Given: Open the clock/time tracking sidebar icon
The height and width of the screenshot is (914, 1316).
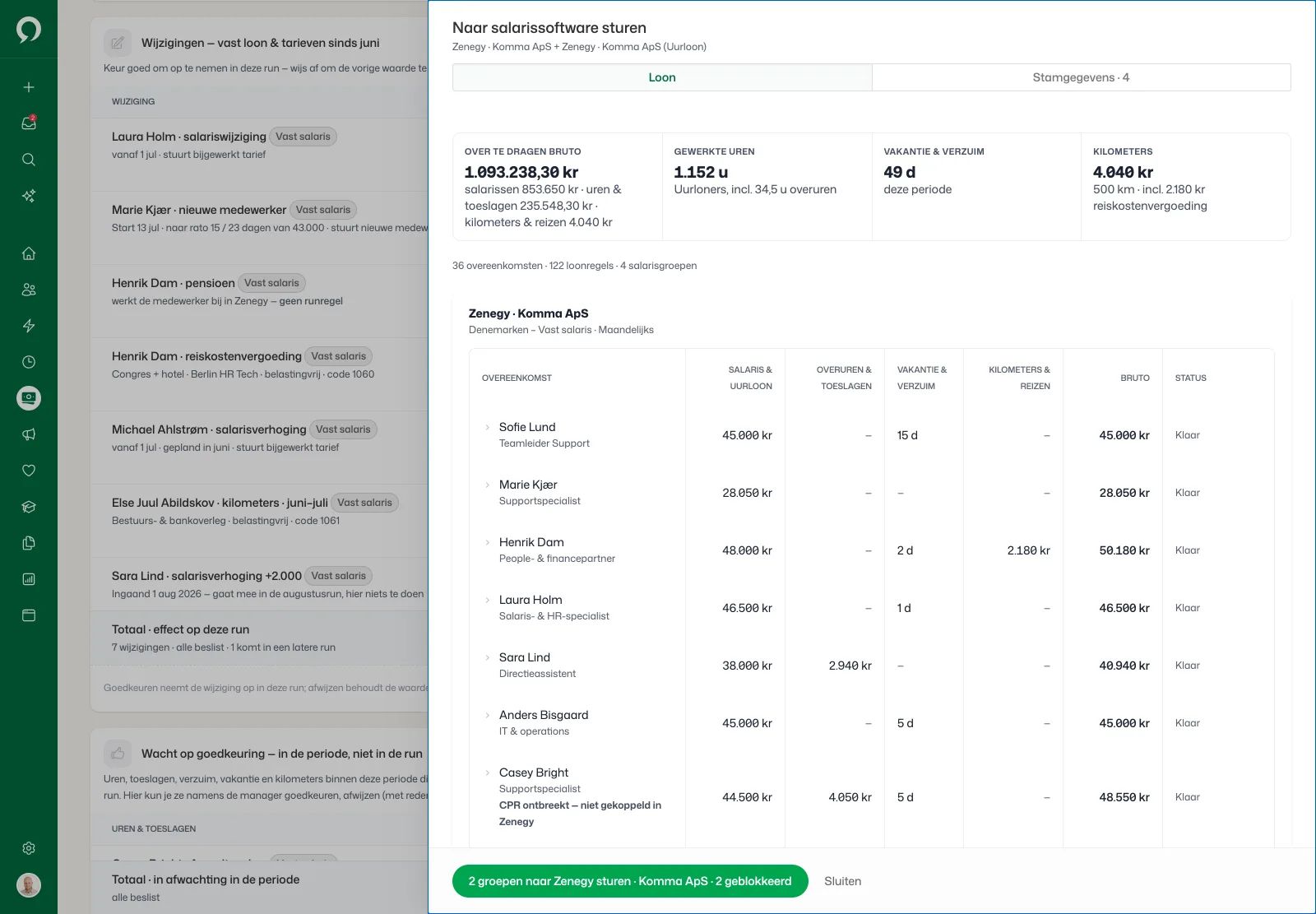Looking at the screenshot, I should pos(29,362).
